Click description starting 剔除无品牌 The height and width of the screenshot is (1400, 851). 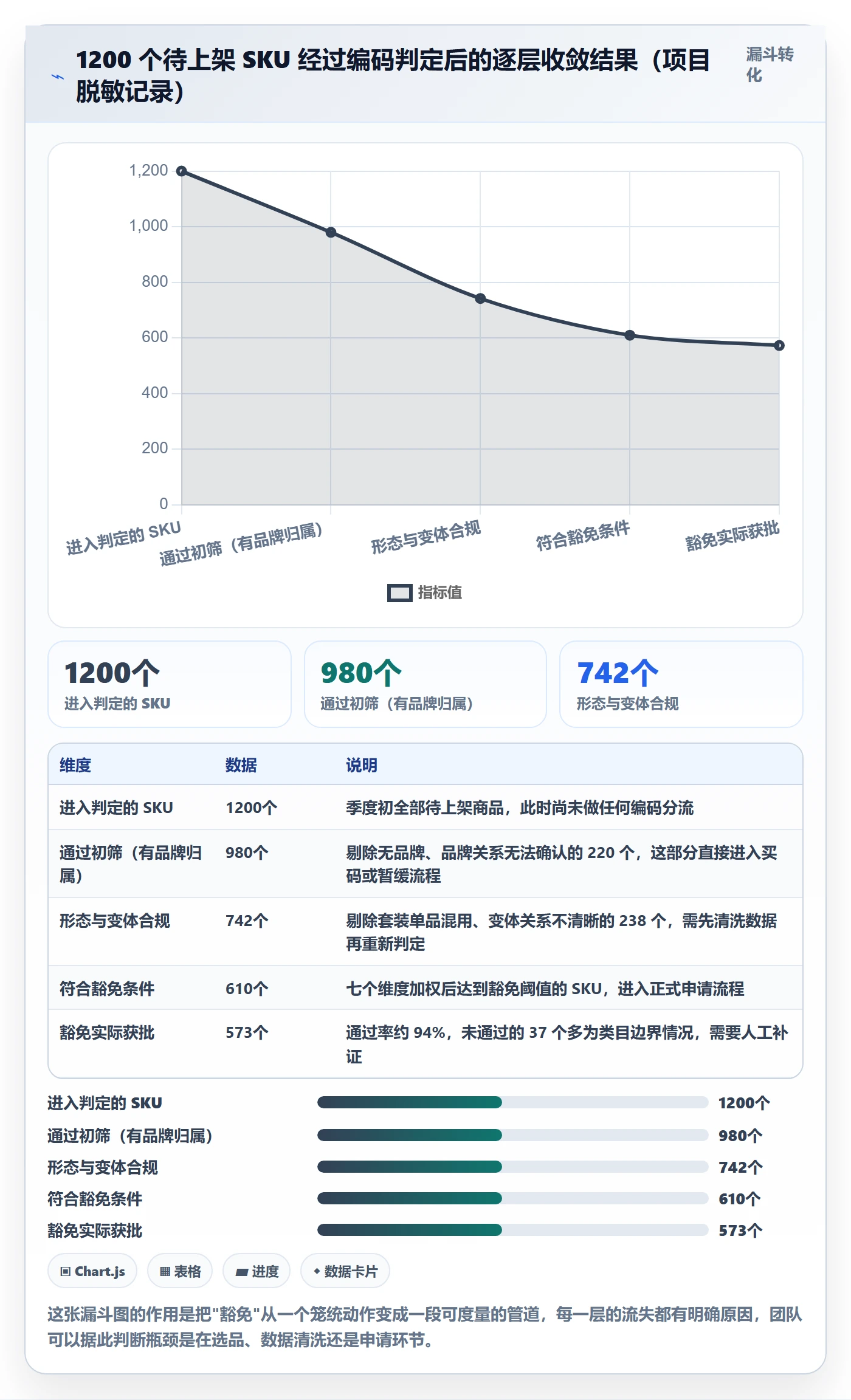[x=562, y=864]
